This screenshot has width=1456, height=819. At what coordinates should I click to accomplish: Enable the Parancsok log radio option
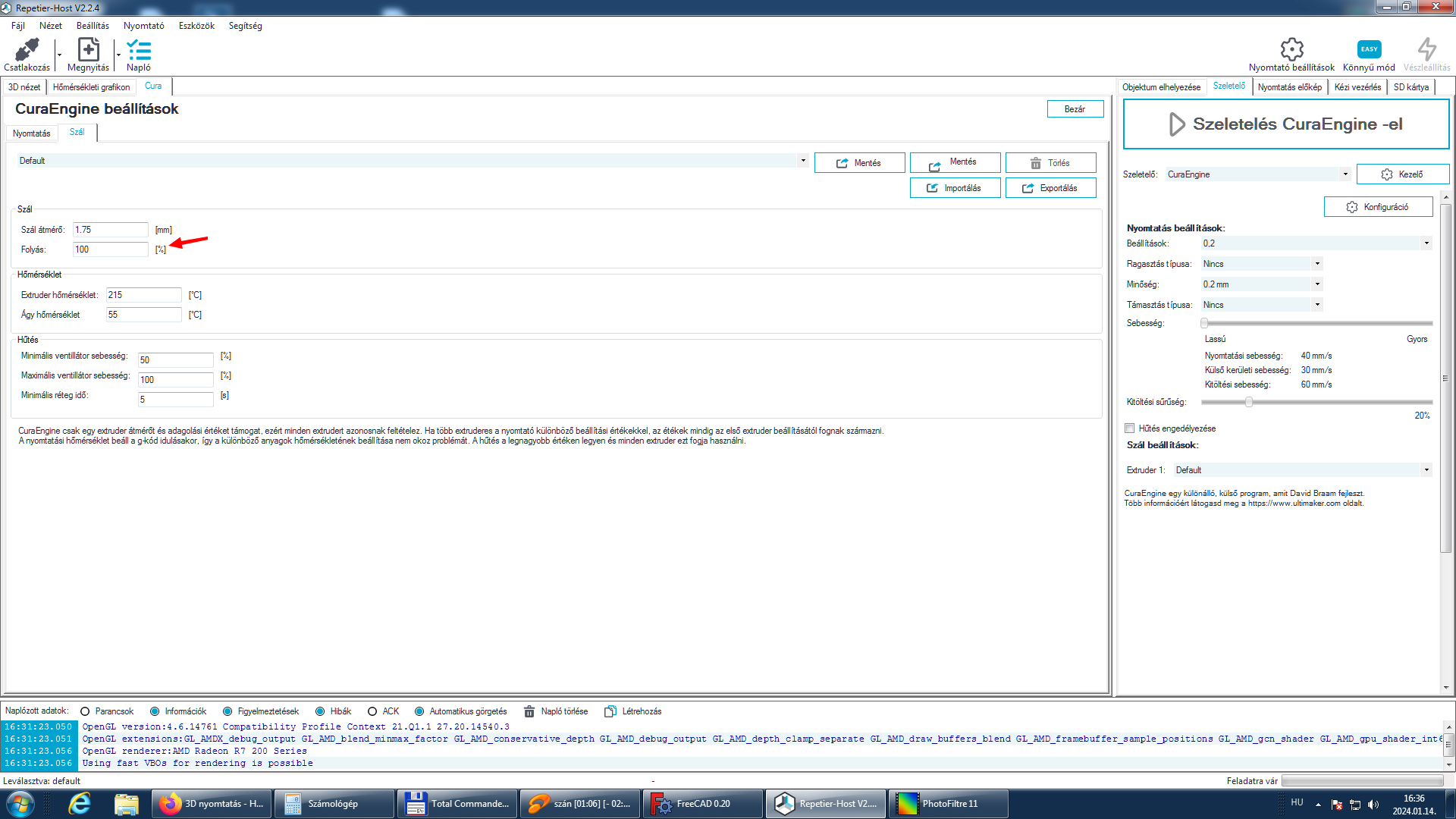(x=85, y=711)
